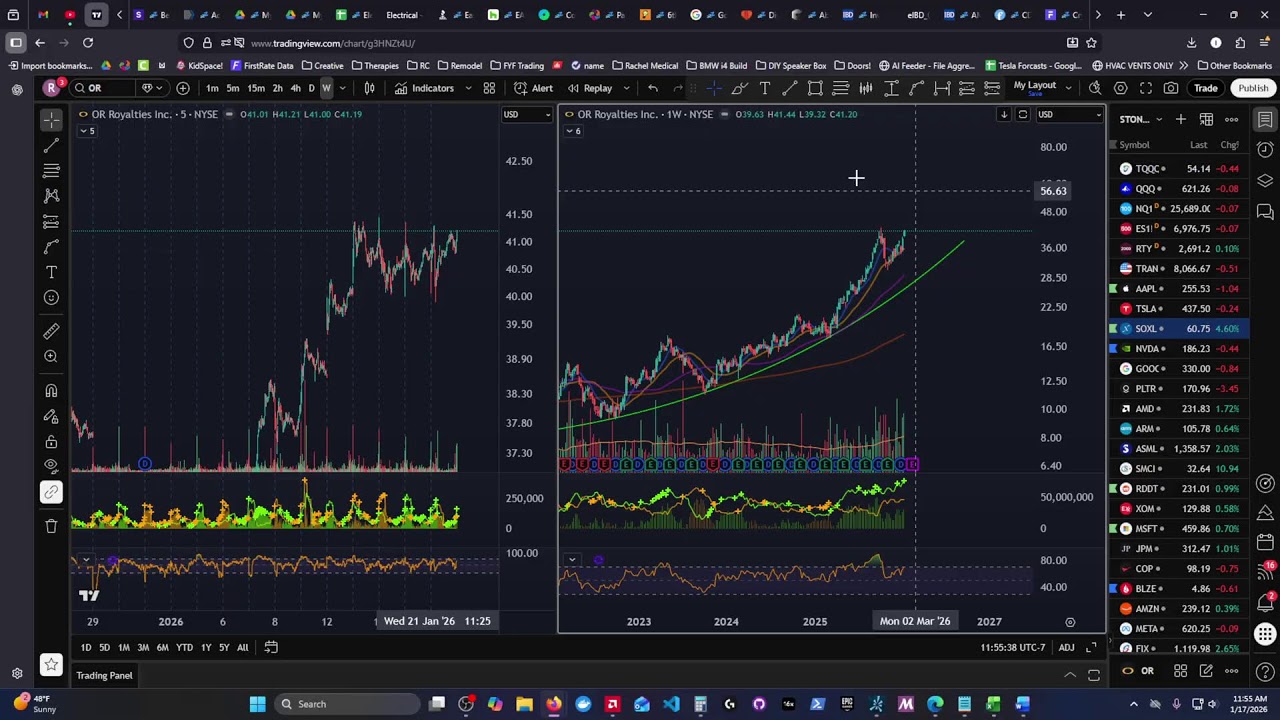The height and width of the screenshot is (720, 1280).
Task: Select the AAPL row in the watchlist
Action: [1180, 288]
